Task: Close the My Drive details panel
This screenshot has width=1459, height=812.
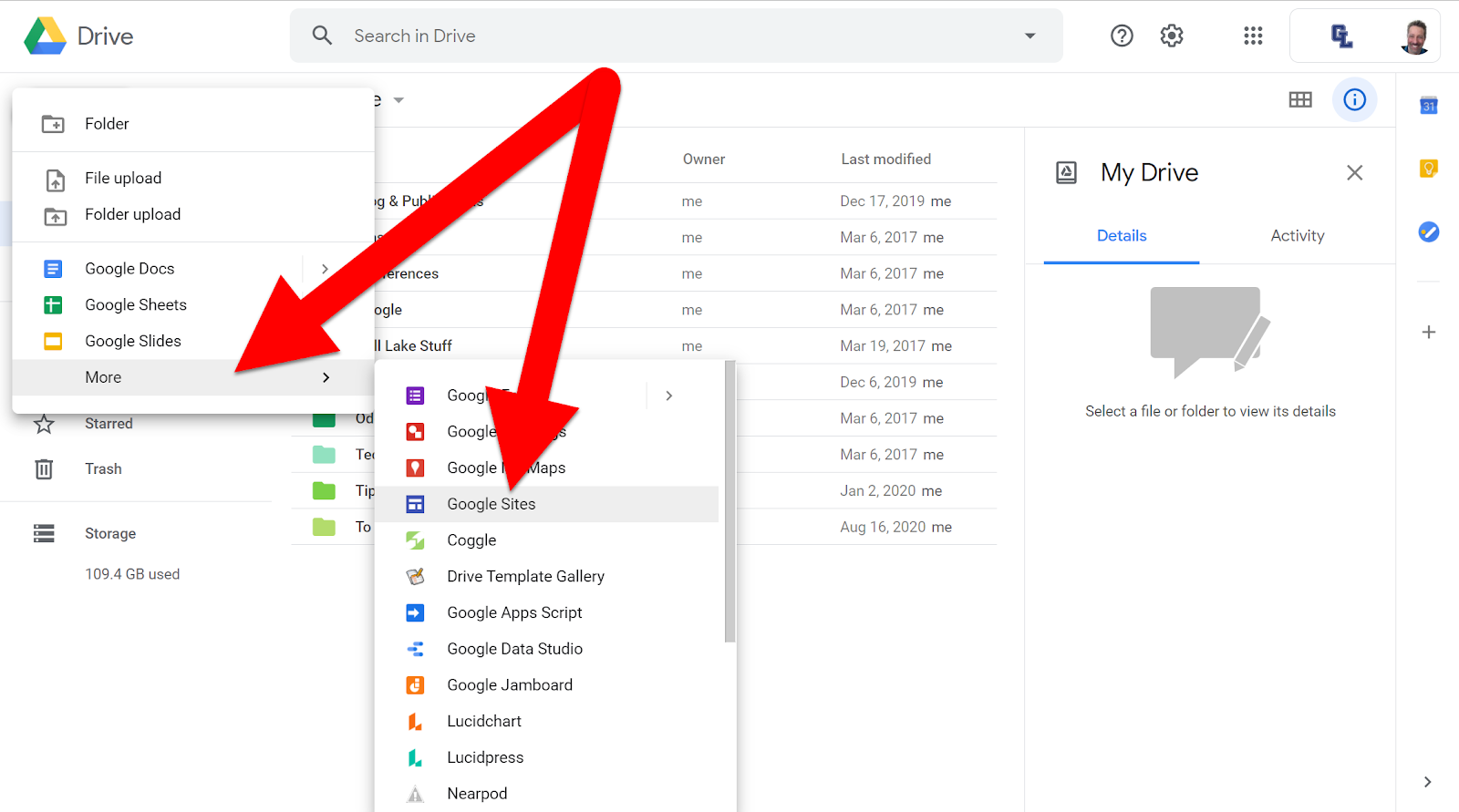Action: [x=1355, y=172]
